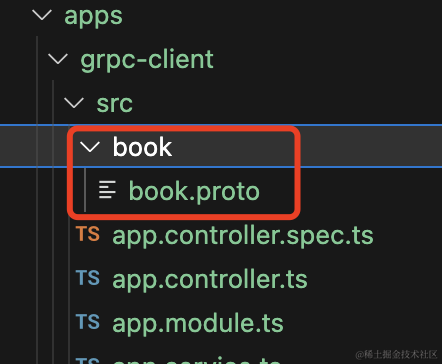Click the orange TS icon of app.controller.spec.ts
This screenshot has width=442, height=364.
coord(88,234)
